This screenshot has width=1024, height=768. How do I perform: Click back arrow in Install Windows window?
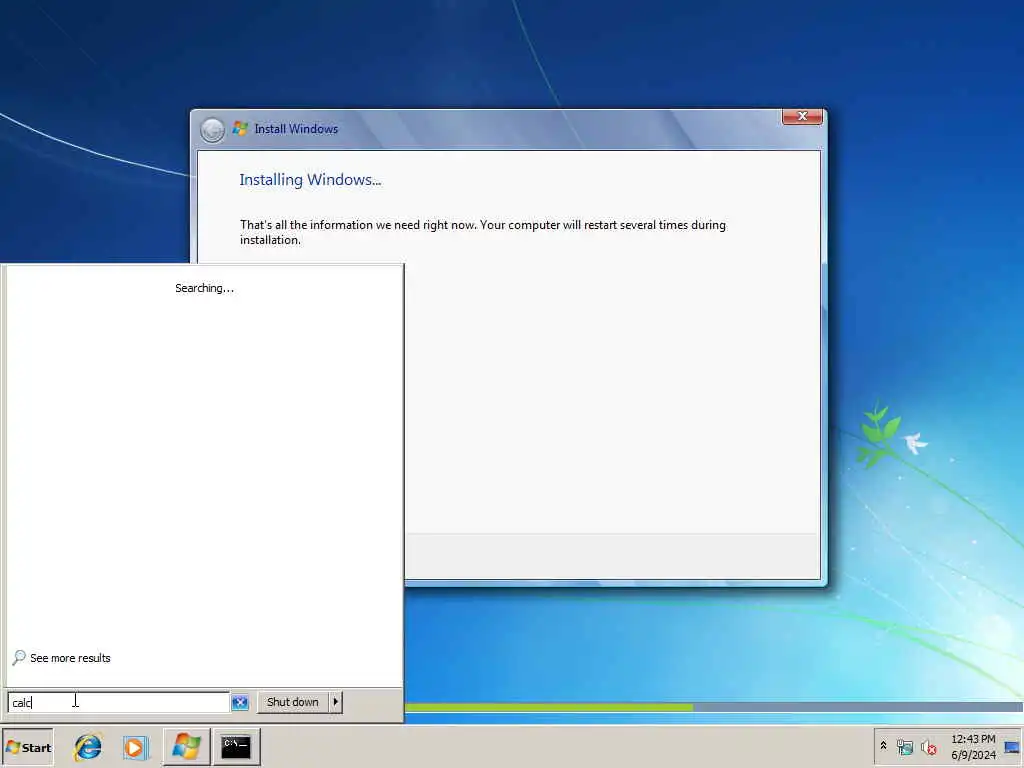(212, 129)
